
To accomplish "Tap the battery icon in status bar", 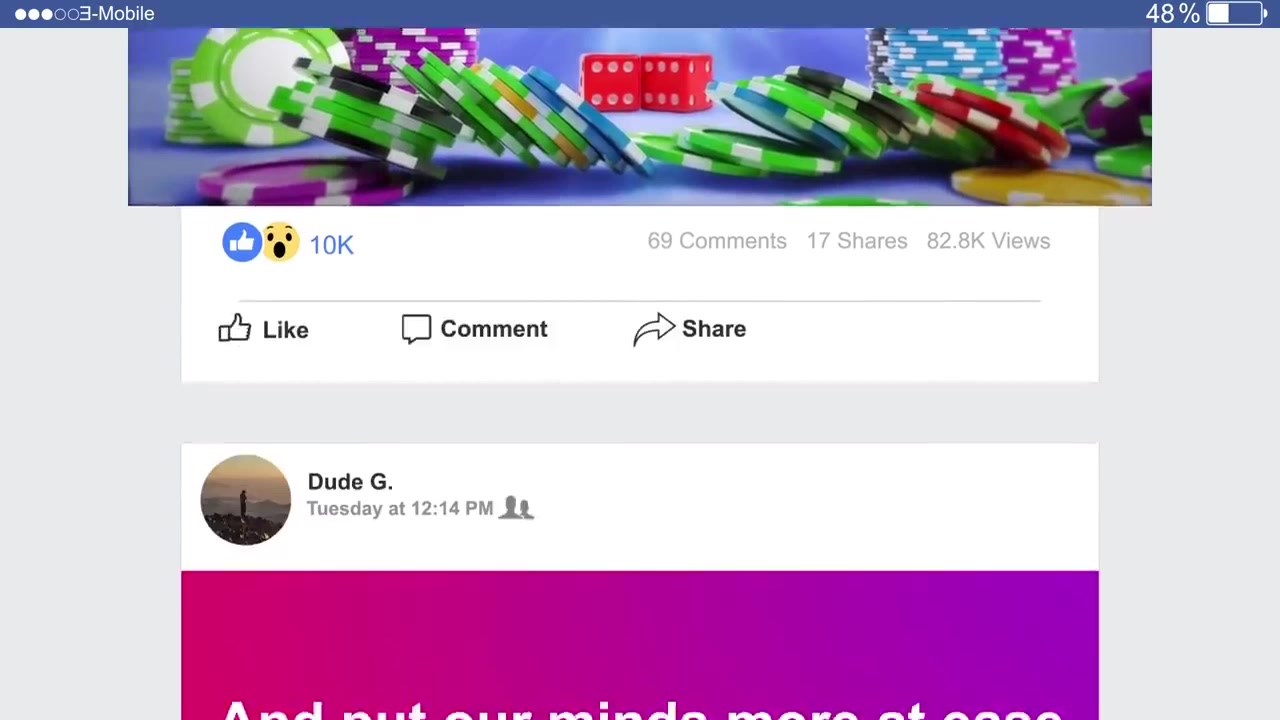I will tap(1237, 14).
